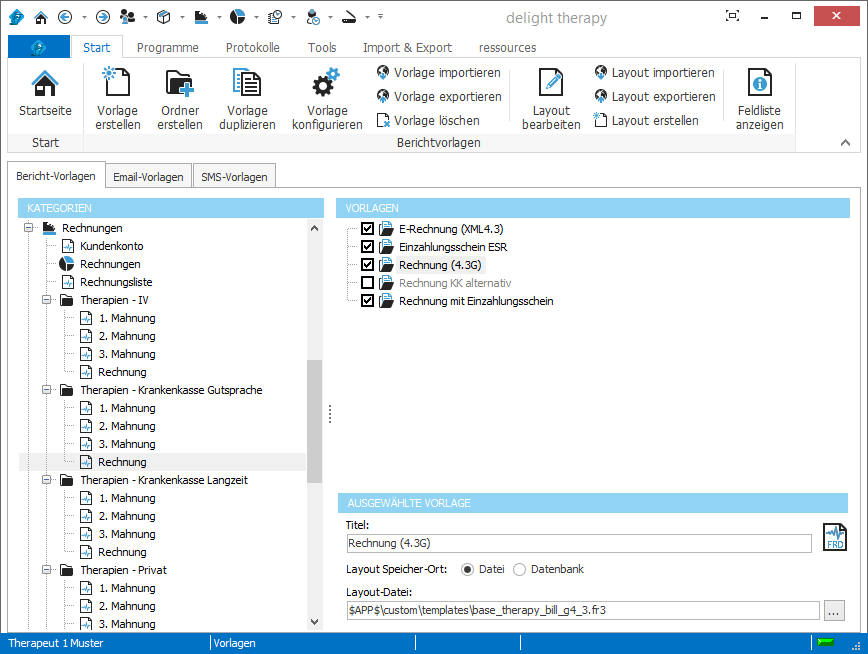
Task: Open the Import & Export ribbon tab
Action: (x=407, y=47)
